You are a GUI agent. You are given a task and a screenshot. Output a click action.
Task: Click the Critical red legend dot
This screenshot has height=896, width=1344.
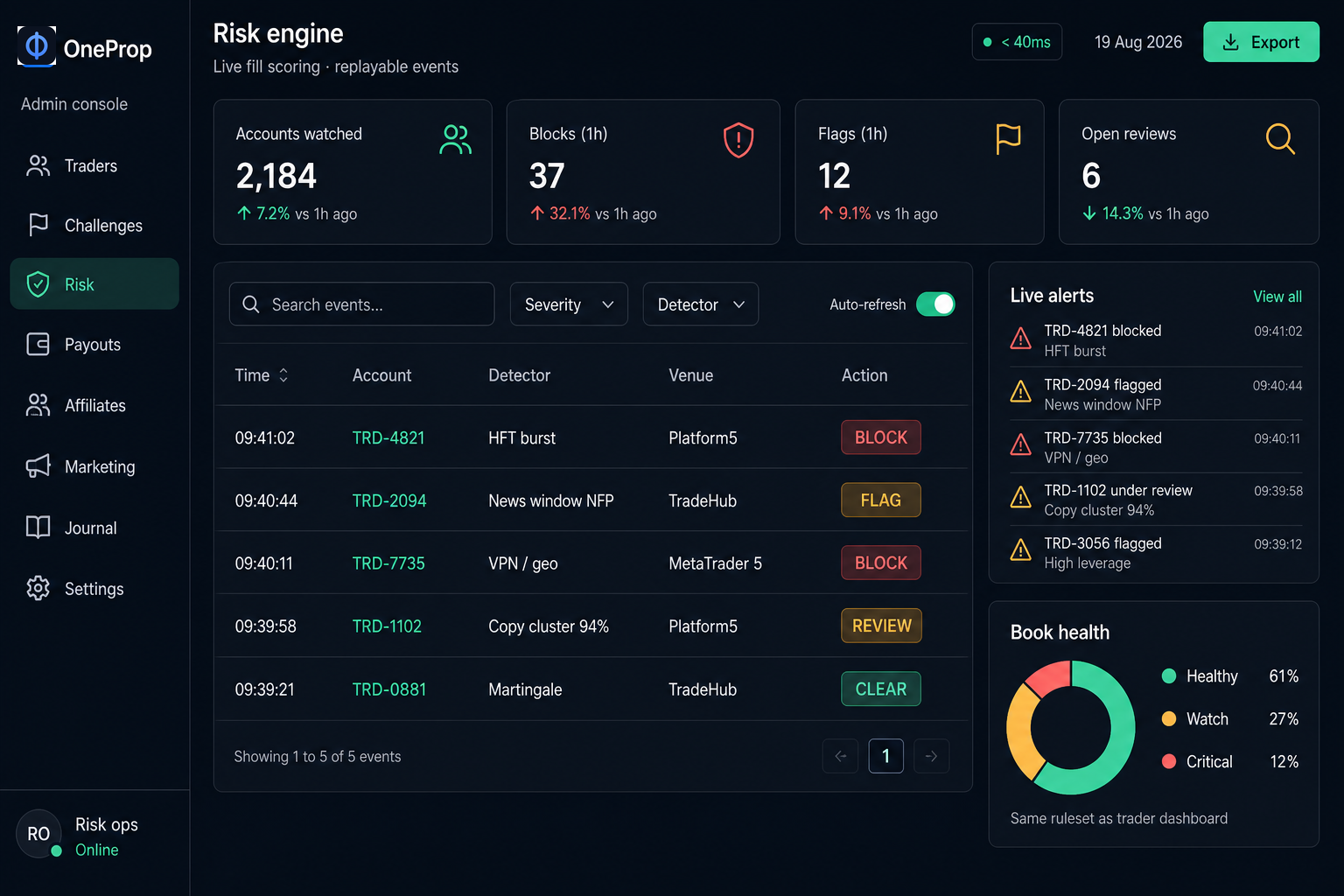1169,761
